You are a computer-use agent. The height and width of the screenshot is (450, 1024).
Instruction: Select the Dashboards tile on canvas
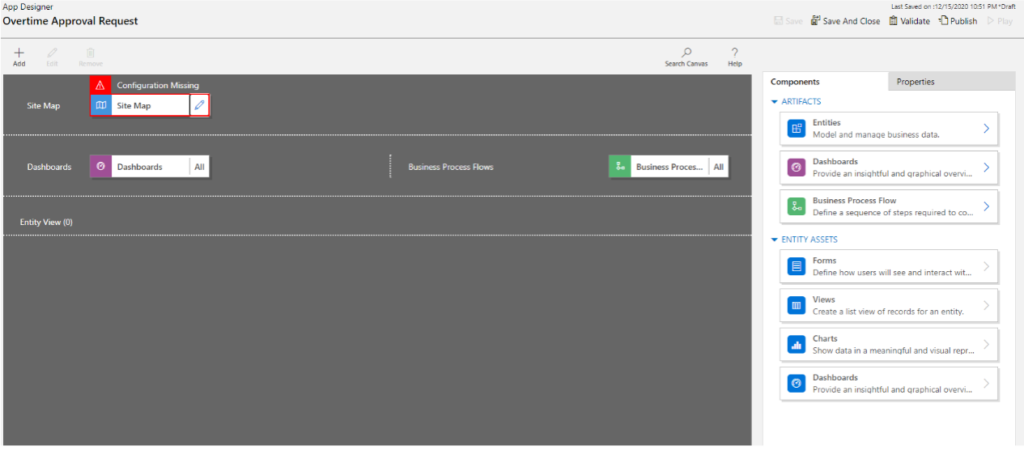(x=150, y=167)
